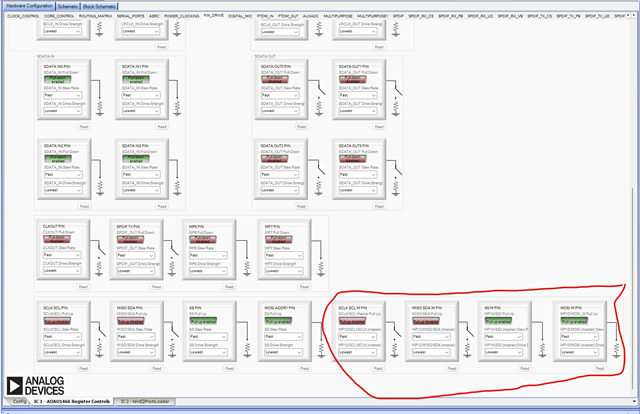Switch to Block Schematic tab
Viewport: 640px width, 414px height.
99,7
